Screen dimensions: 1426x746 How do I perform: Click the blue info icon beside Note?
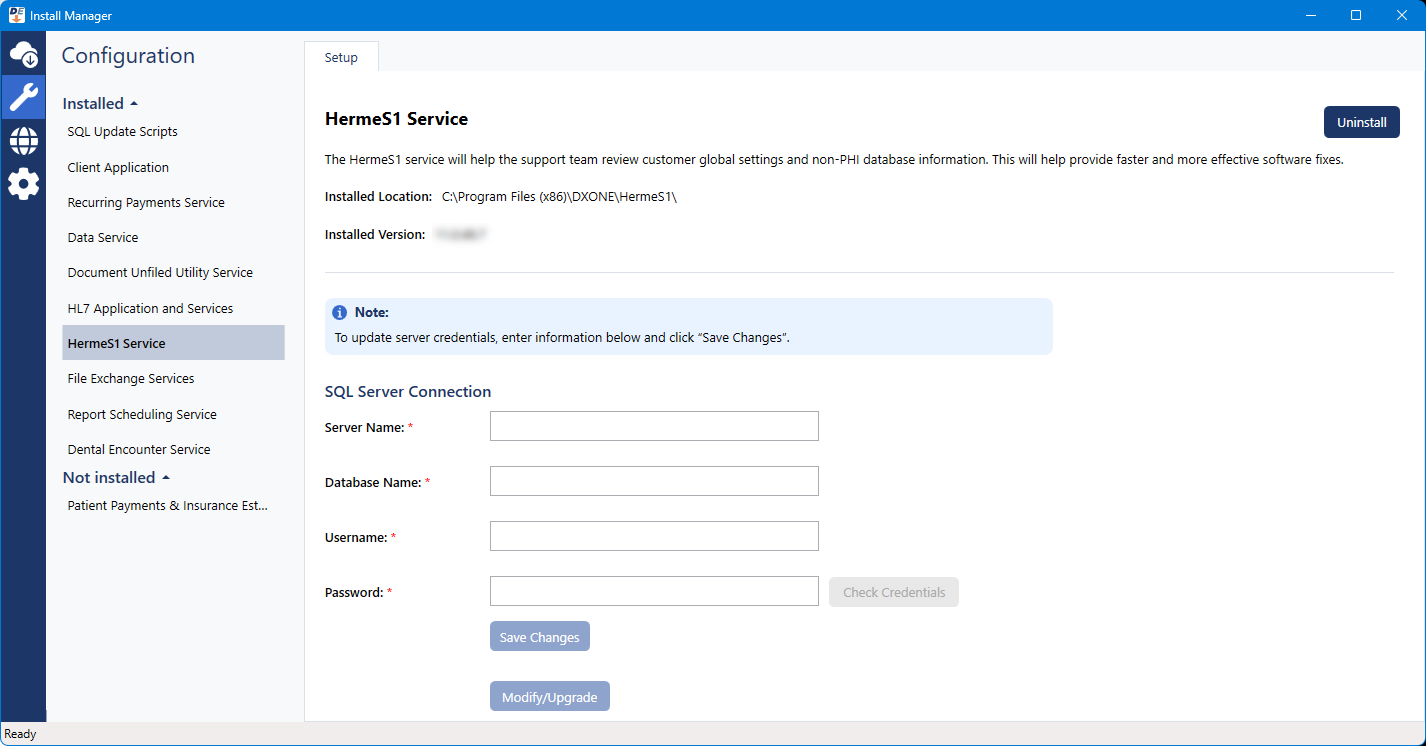click(x=340, y=313)
